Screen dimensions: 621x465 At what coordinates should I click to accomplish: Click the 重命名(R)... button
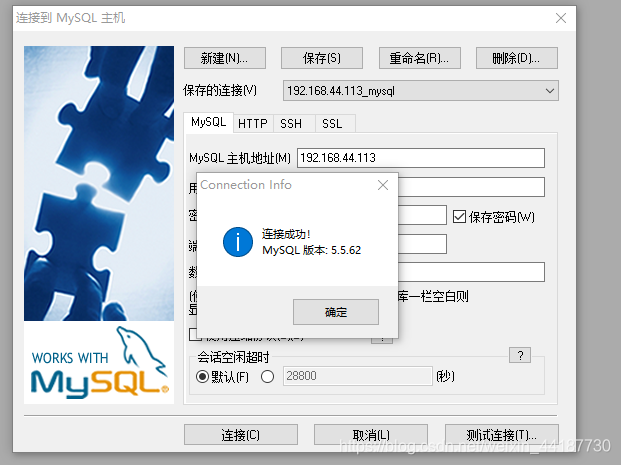(x=419, y=58)
